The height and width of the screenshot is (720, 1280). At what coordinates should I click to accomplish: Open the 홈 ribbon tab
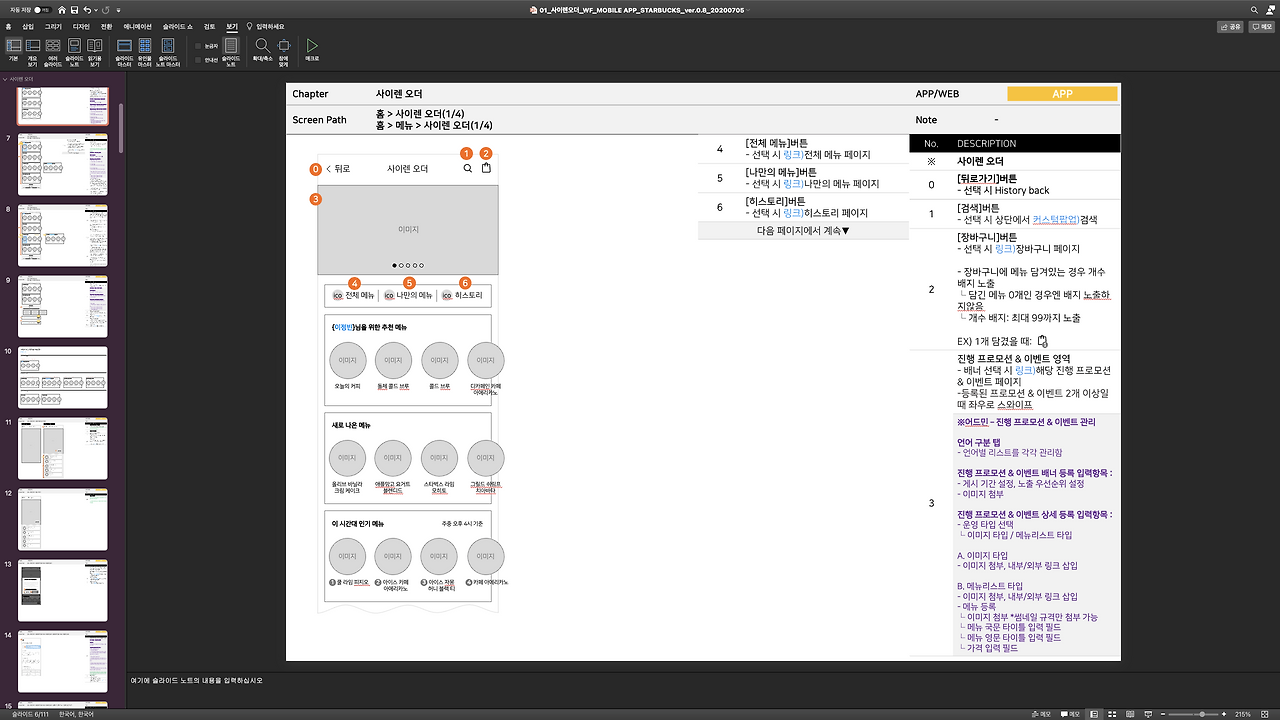tap(8, 26)
